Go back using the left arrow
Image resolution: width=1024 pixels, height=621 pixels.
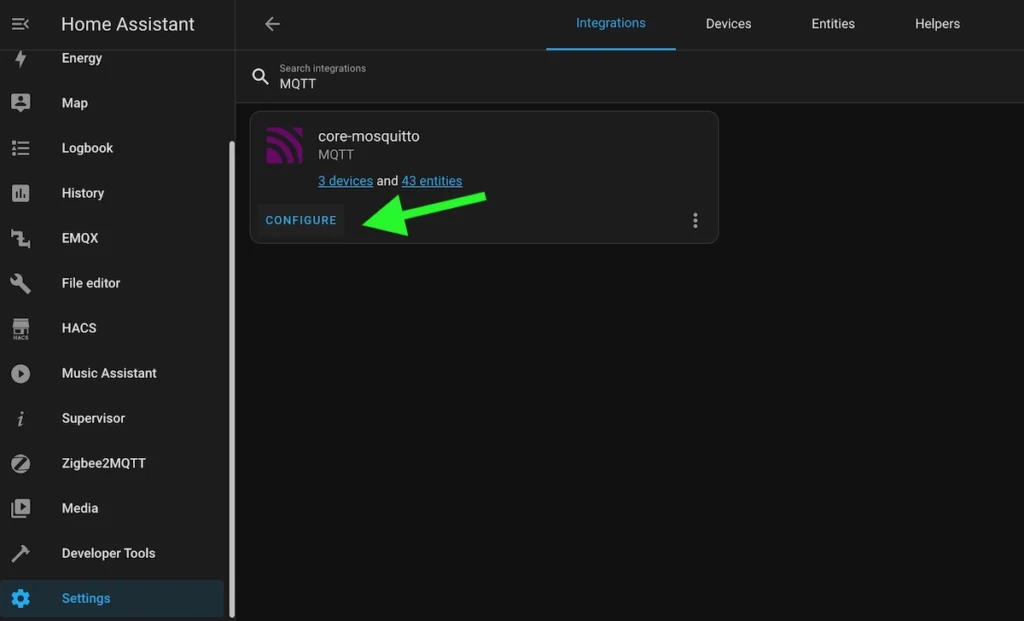pyautogui.click(x=272, y=24)
